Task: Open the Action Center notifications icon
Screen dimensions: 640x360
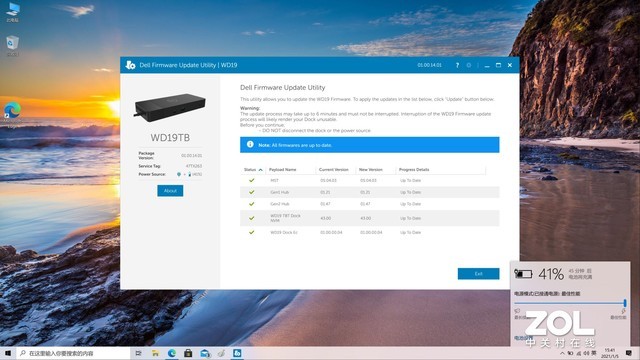Action: [629, 353]
